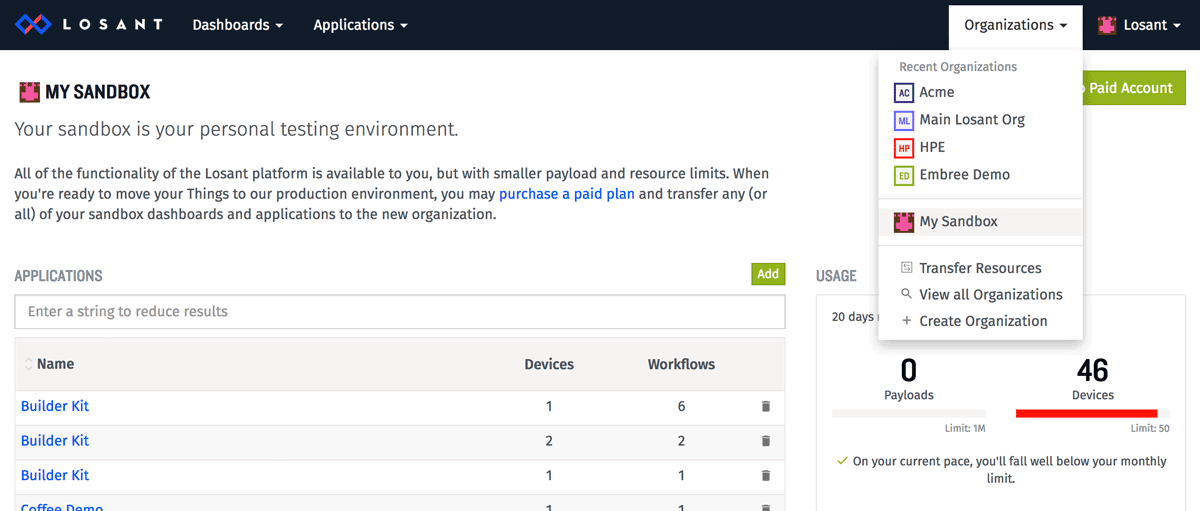Viewport: 1200px width, 511px height.
Task: Click the ED badge icon
Action: 903,175
